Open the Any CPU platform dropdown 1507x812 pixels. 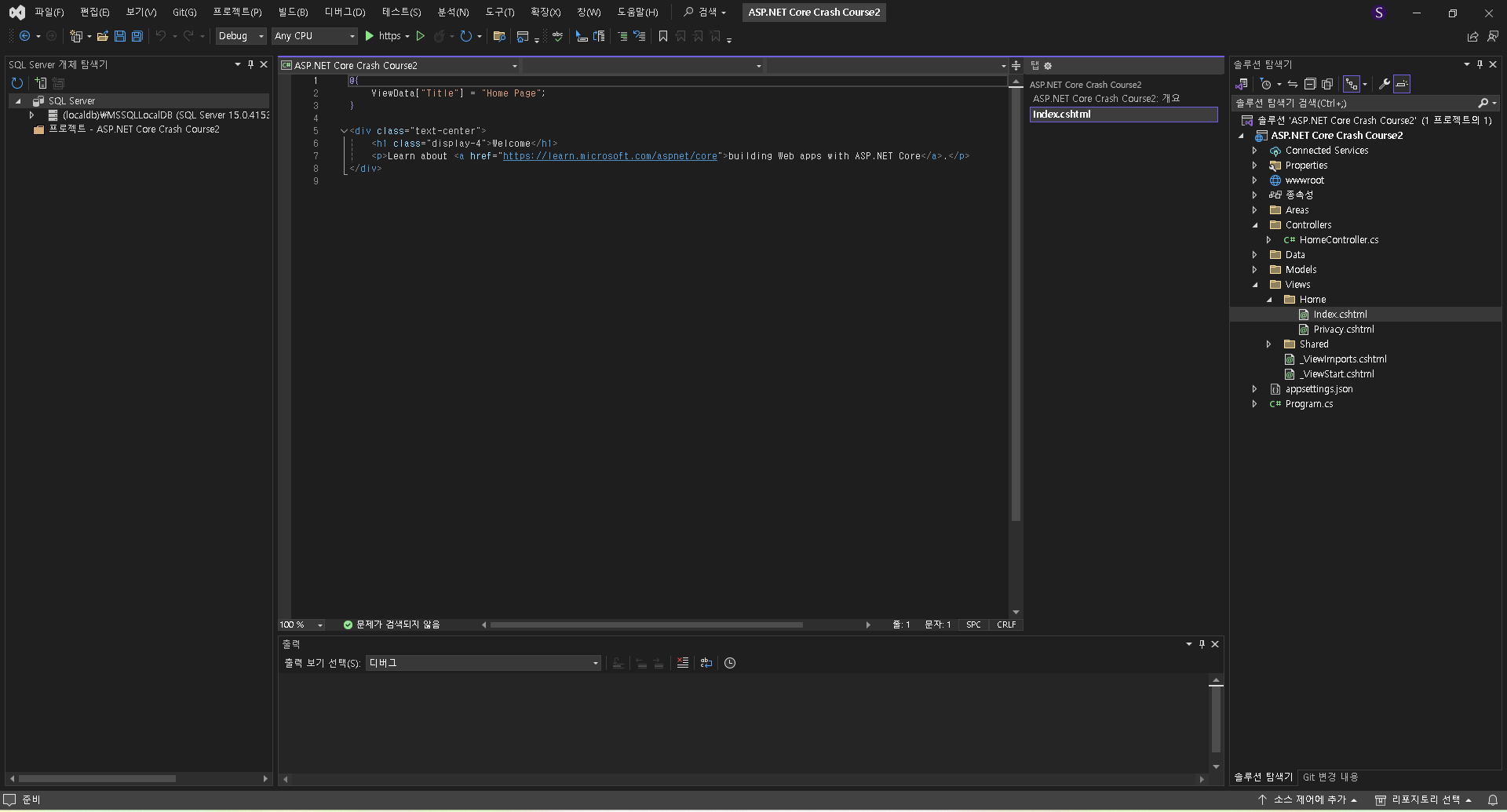point(315,36)
